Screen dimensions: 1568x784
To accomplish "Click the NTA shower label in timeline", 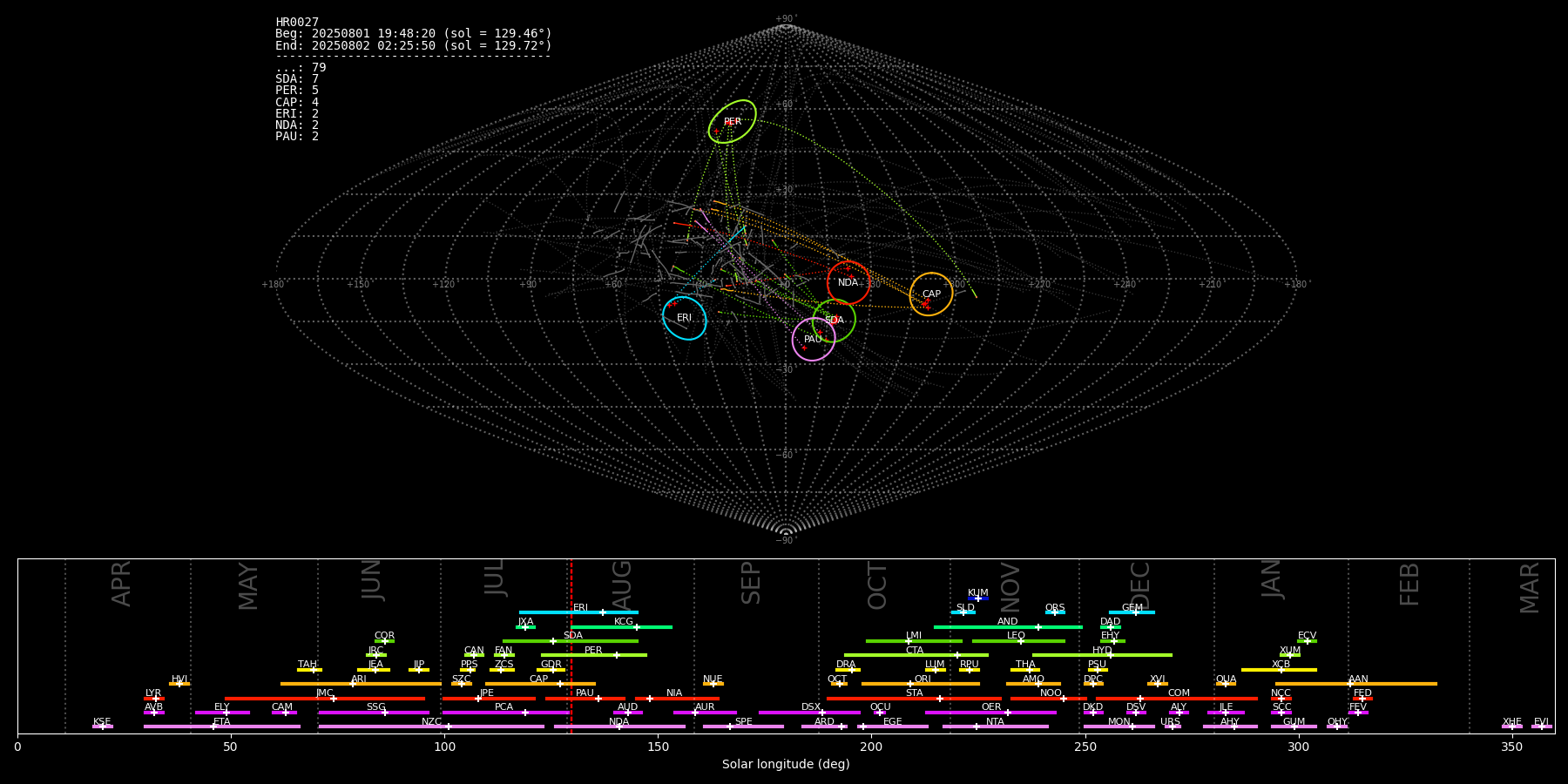I will tap(995, 722).
